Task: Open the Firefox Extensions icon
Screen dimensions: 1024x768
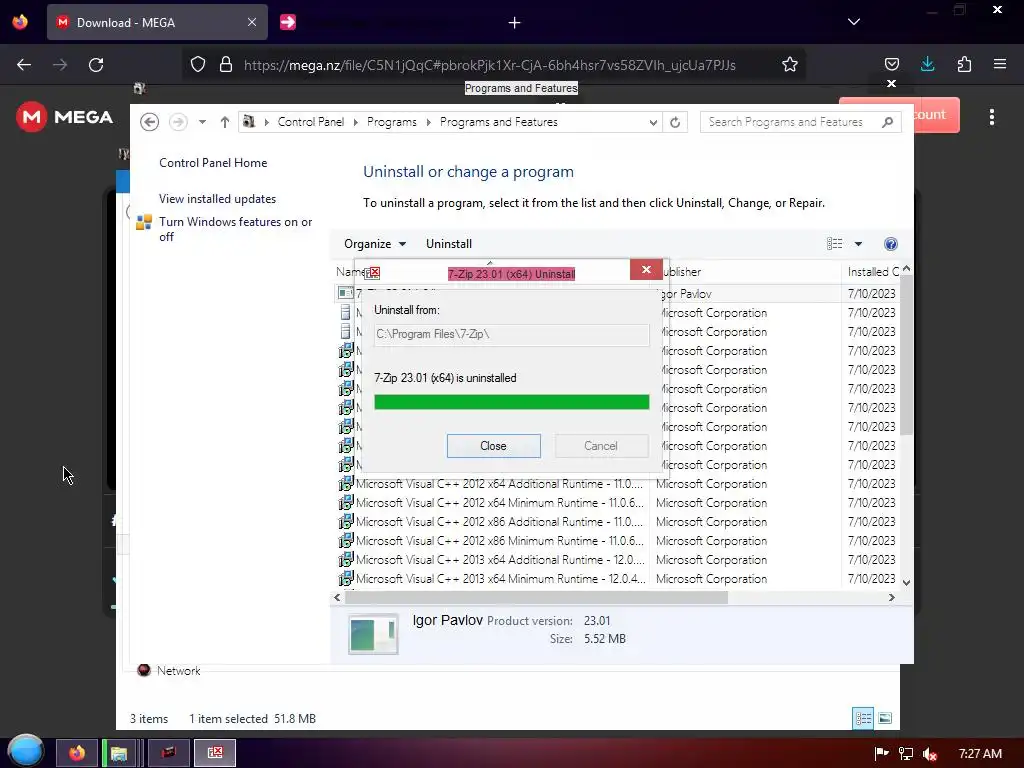Action: pyautogui.click(x=964, y=65)
